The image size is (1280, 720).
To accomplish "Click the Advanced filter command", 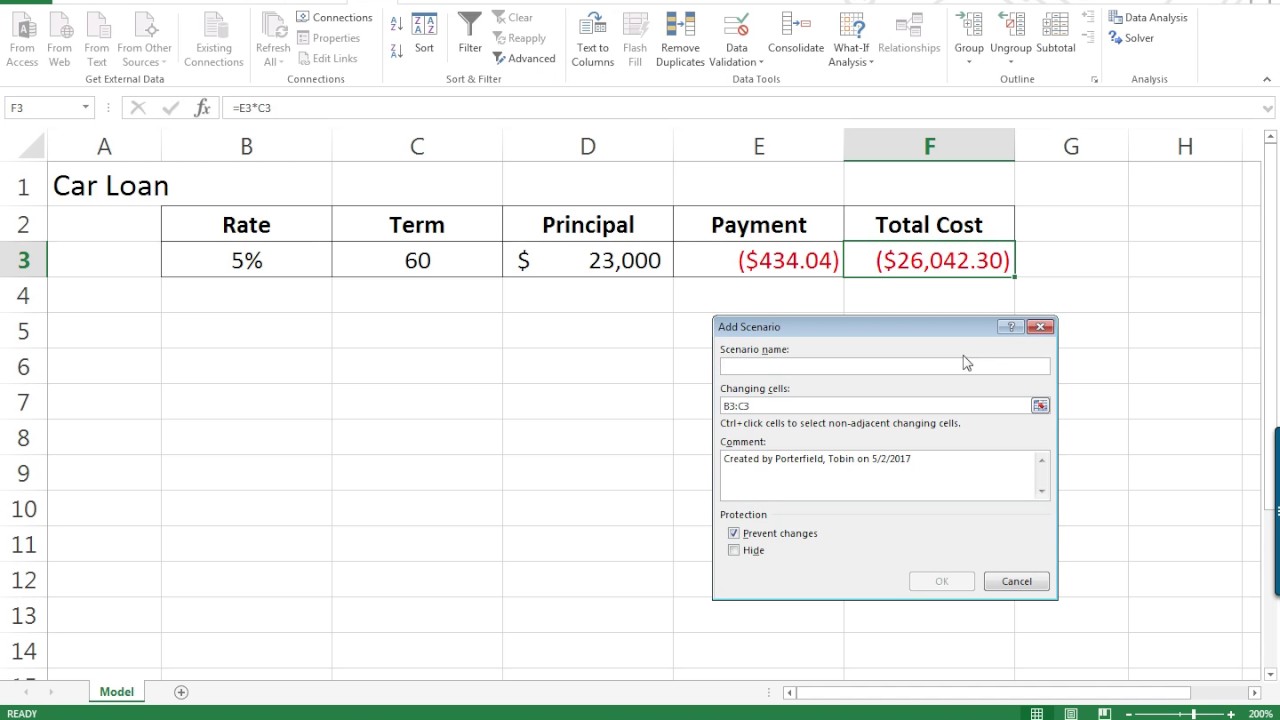I will click(524, 58).
